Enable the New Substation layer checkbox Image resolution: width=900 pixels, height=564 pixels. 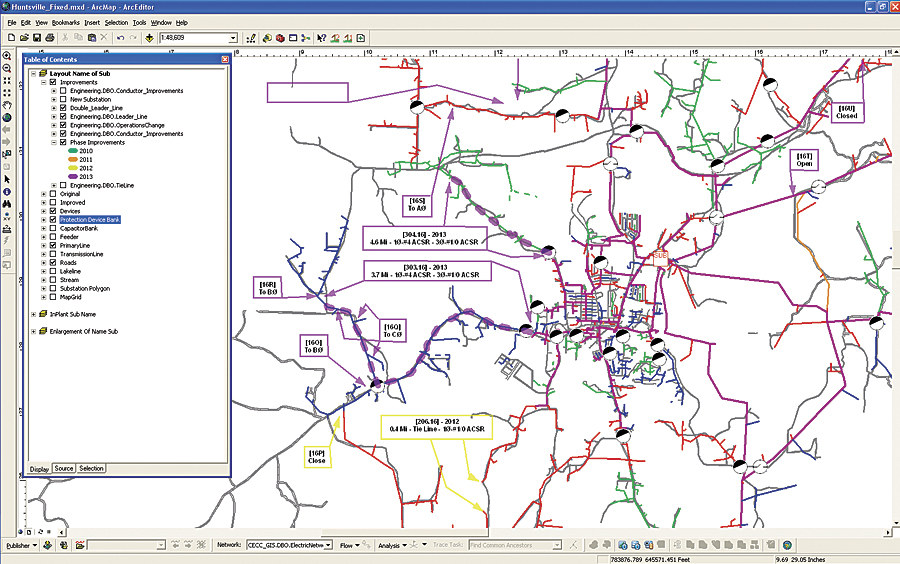63,99
